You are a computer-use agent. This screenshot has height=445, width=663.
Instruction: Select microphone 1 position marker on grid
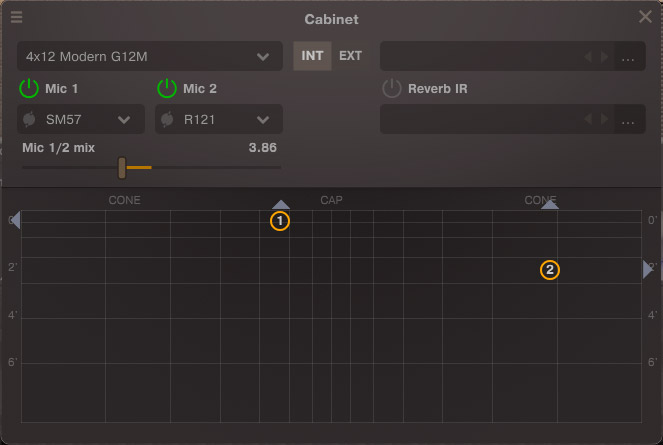point(280,220)
